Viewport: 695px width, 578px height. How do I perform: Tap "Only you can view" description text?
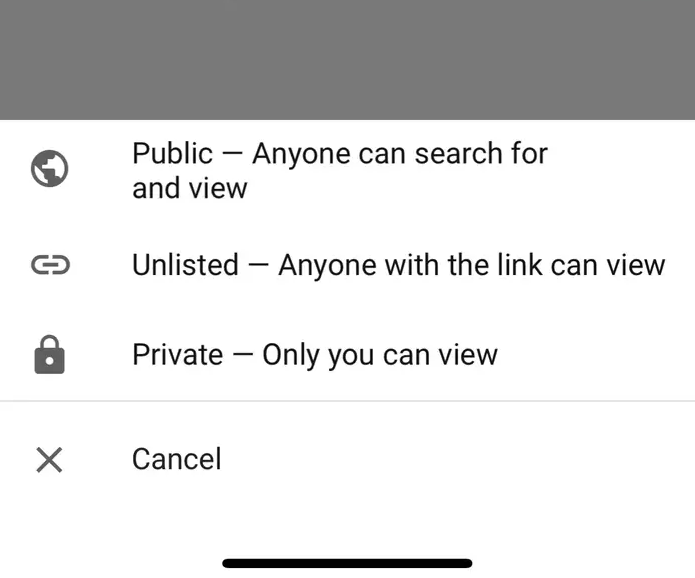coord(380,355)
